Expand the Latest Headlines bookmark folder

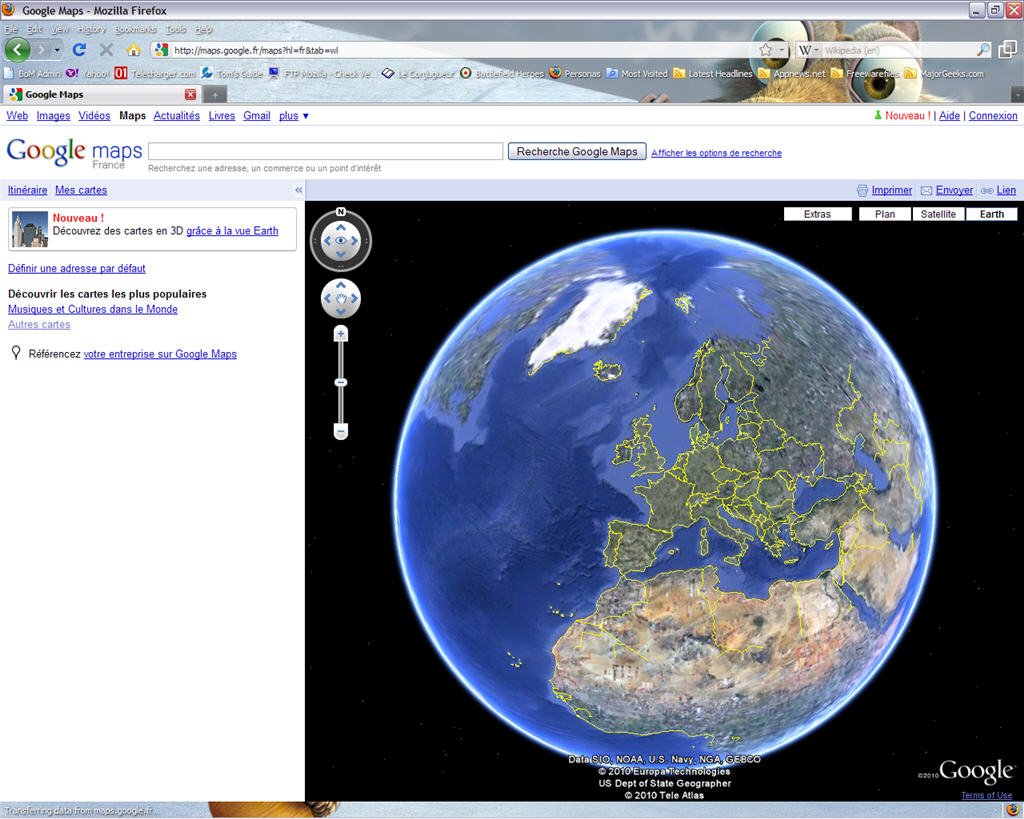click(x=712, y=73)
